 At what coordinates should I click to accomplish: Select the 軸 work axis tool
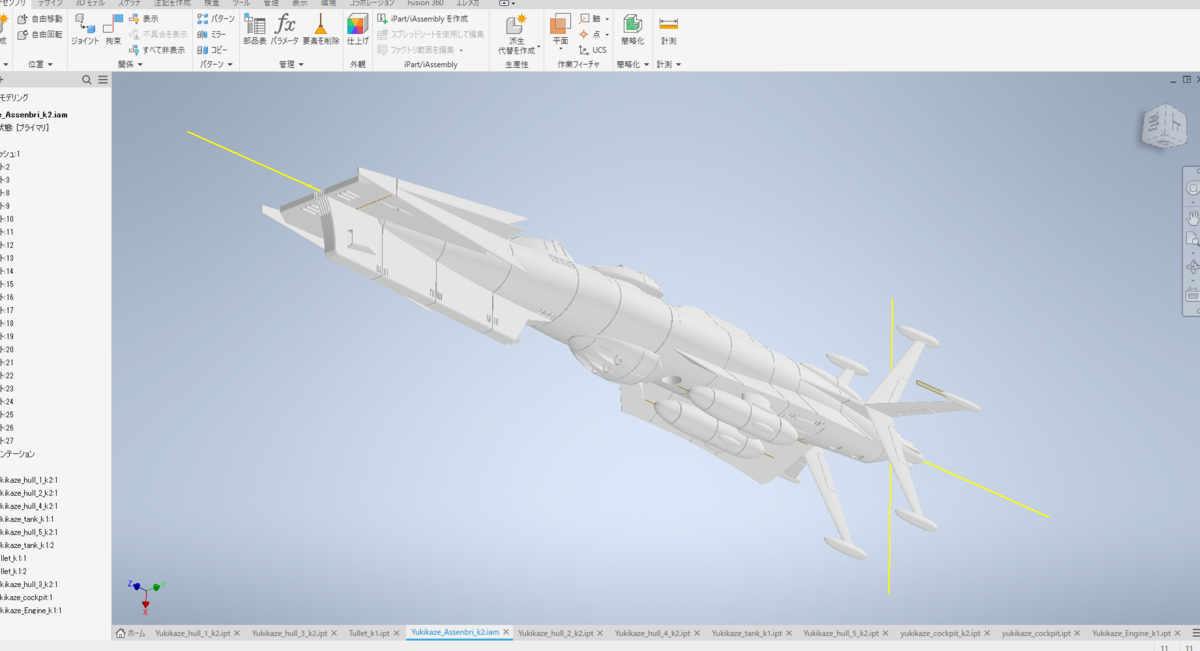(x=591, y=19)
